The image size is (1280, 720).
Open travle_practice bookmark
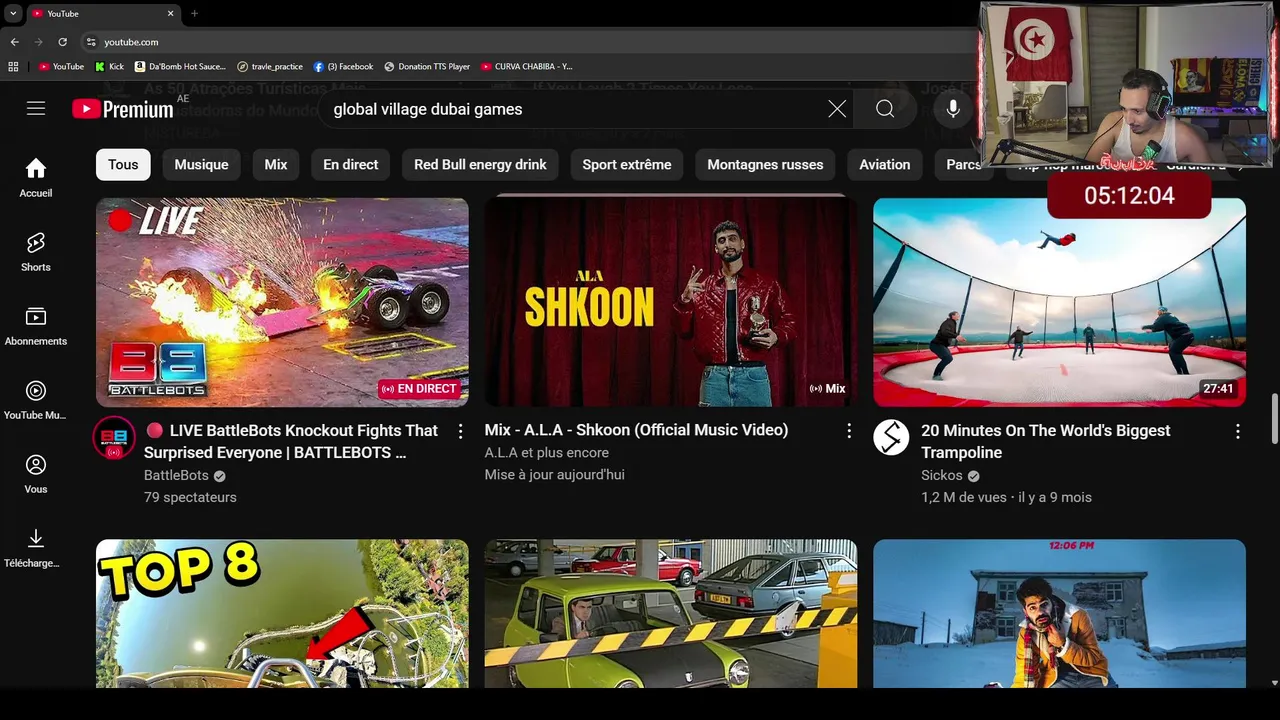coord(270,66)
